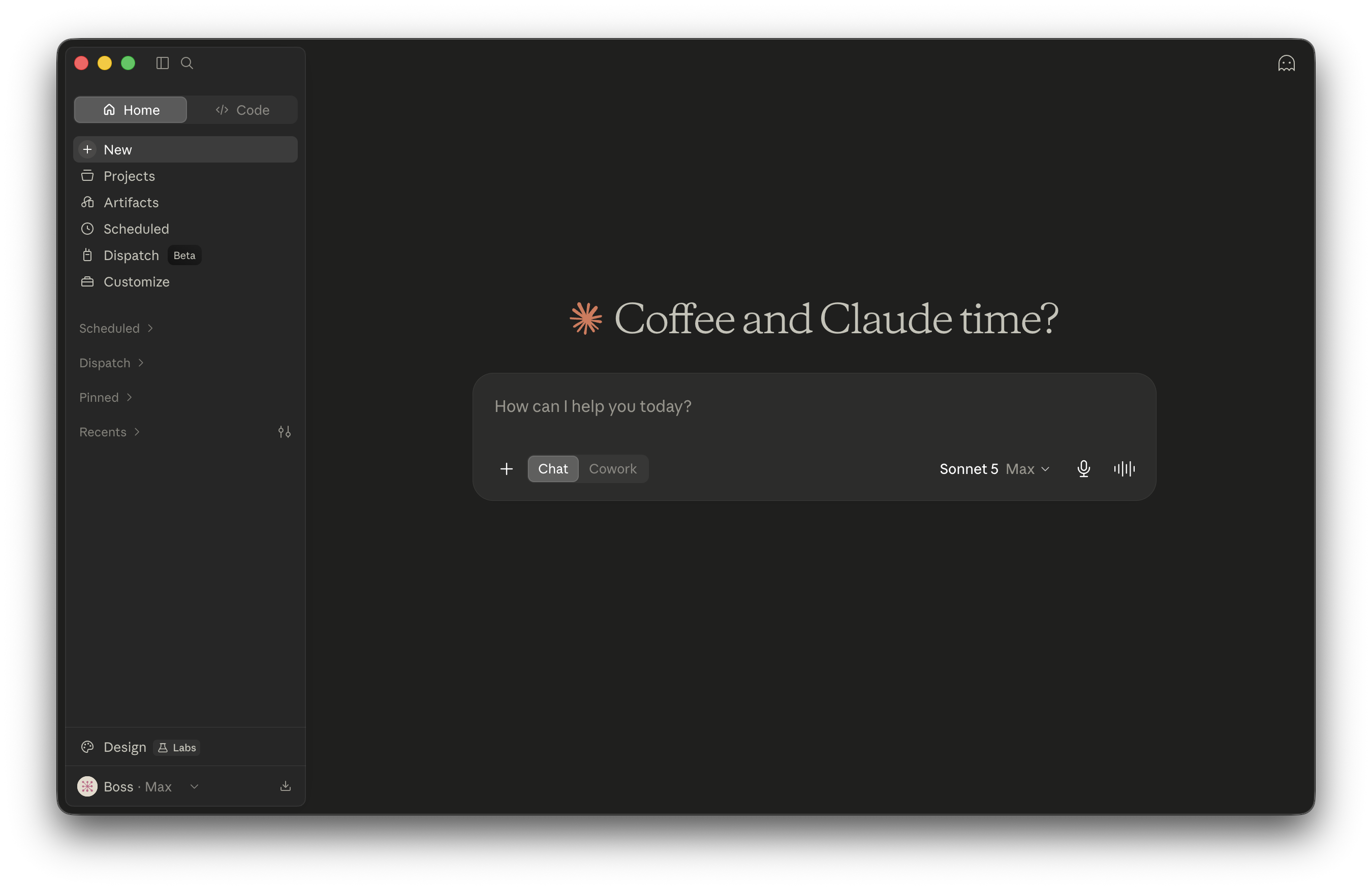This screenshot has height=890, width=1372.
Task: Expand the Recents section
Action: 110,432
